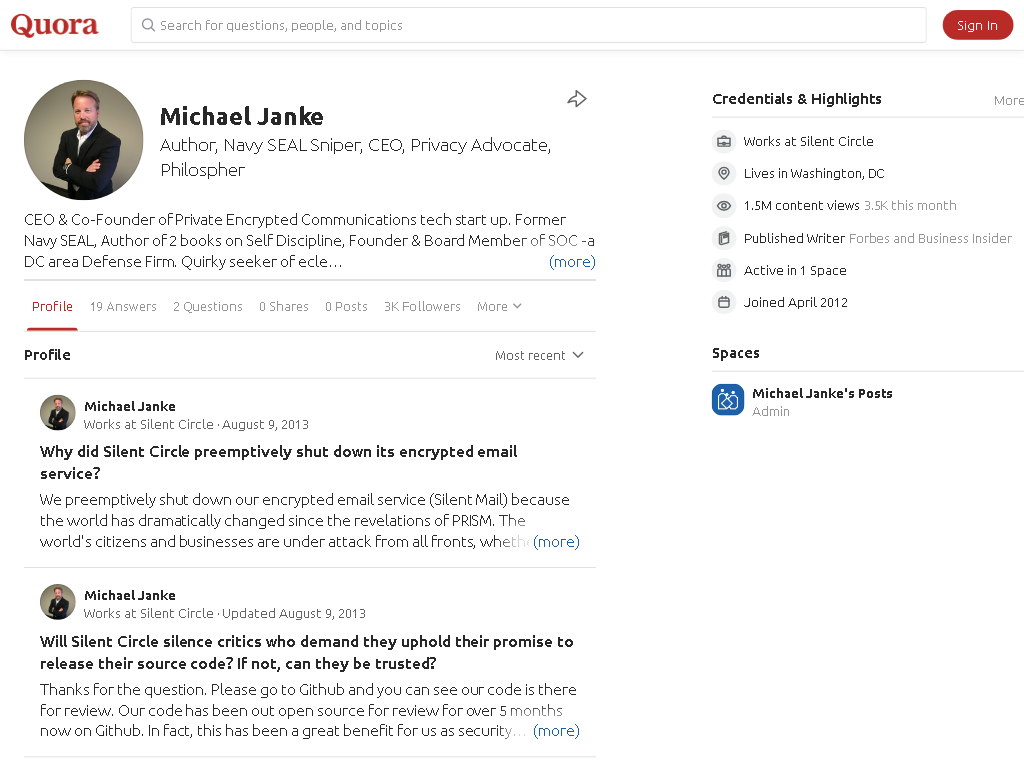Click Active in 1 Space text
Screen dimensions: 1024x768
pyautogui.click(x=795, y=270)
